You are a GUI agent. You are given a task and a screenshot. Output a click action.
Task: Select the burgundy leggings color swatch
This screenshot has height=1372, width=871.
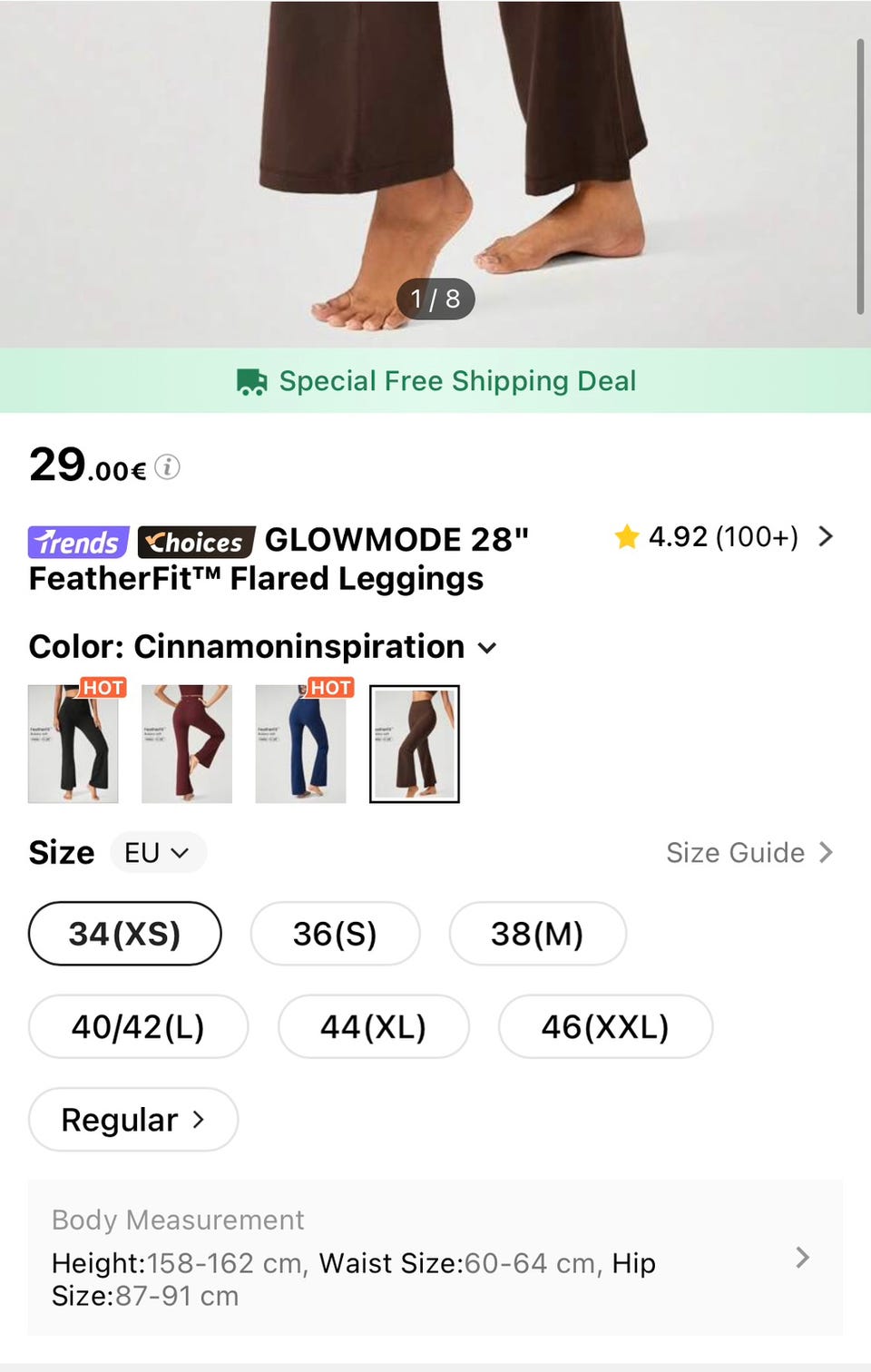point(187,744)
